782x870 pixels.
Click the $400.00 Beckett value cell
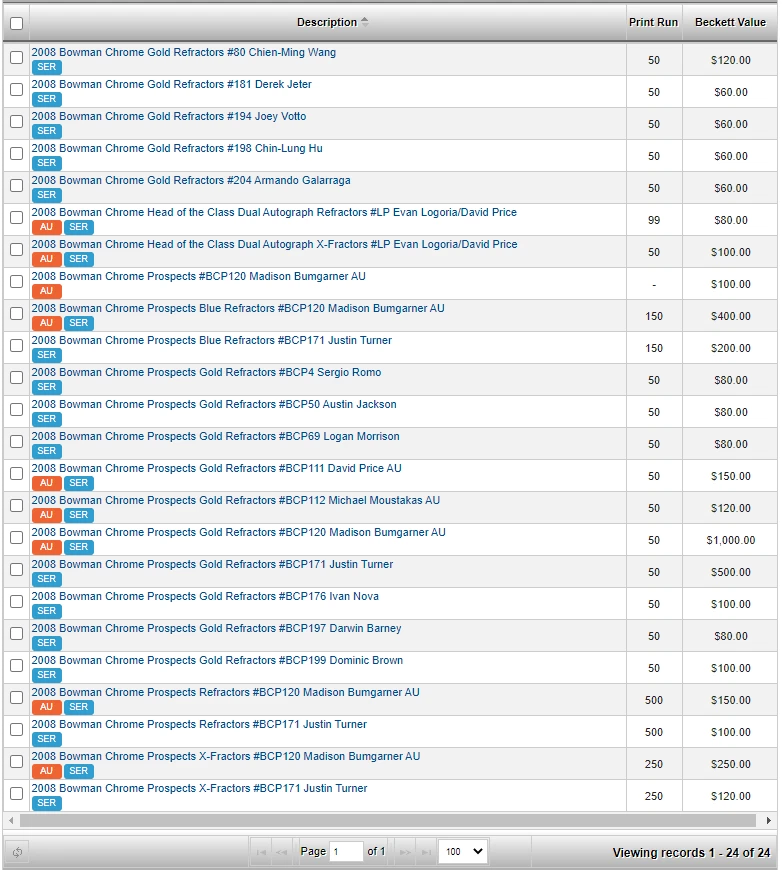point(730,316)
